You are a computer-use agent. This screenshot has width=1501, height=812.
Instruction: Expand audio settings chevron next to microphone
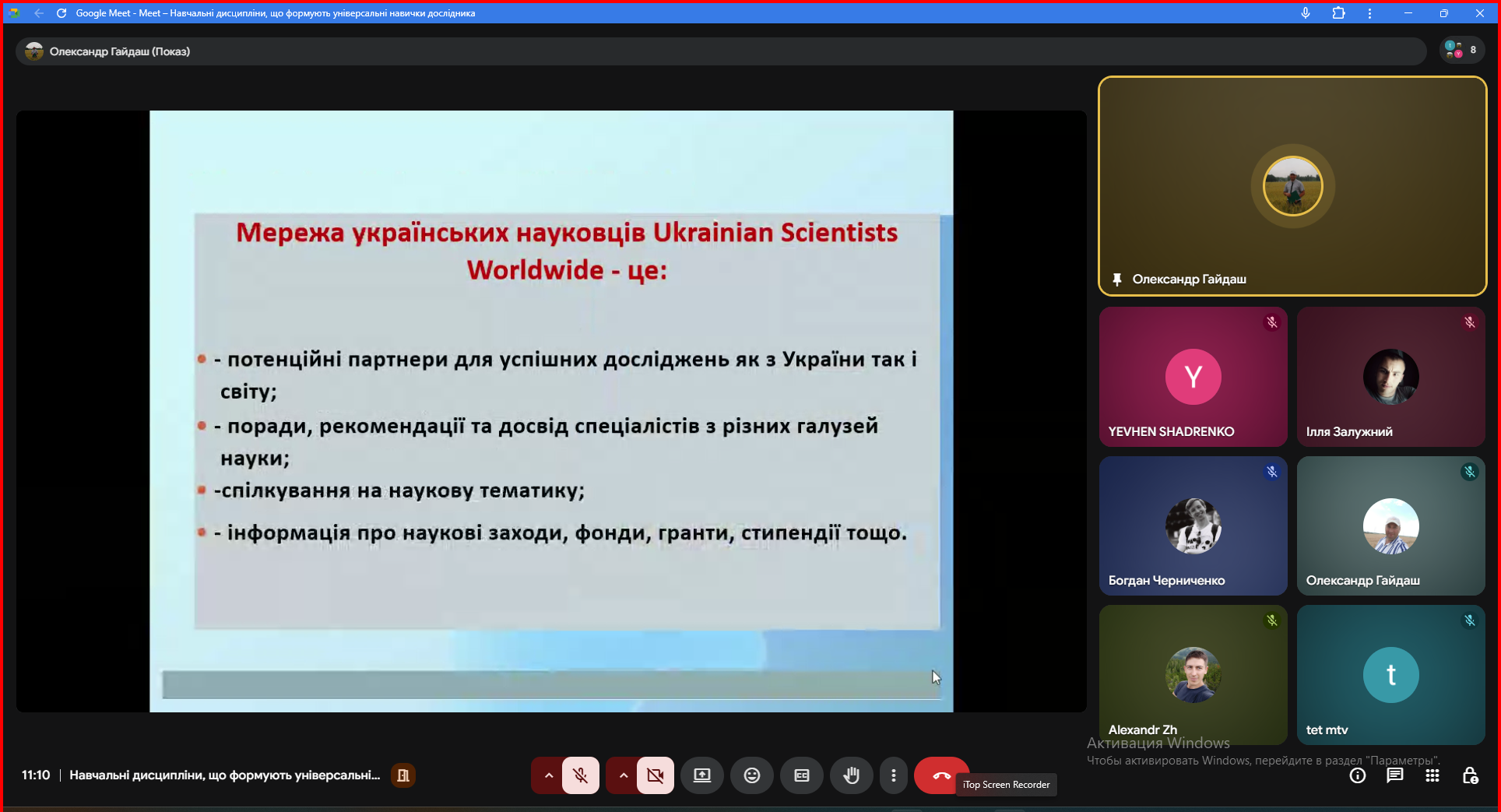548,775
